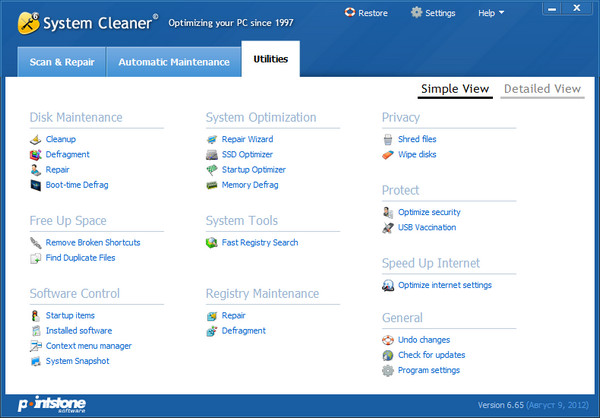The width and height of the screenshot is (600, 418).
Task: Click the SSD Optimizer icon
Action: tap(212, 155)
